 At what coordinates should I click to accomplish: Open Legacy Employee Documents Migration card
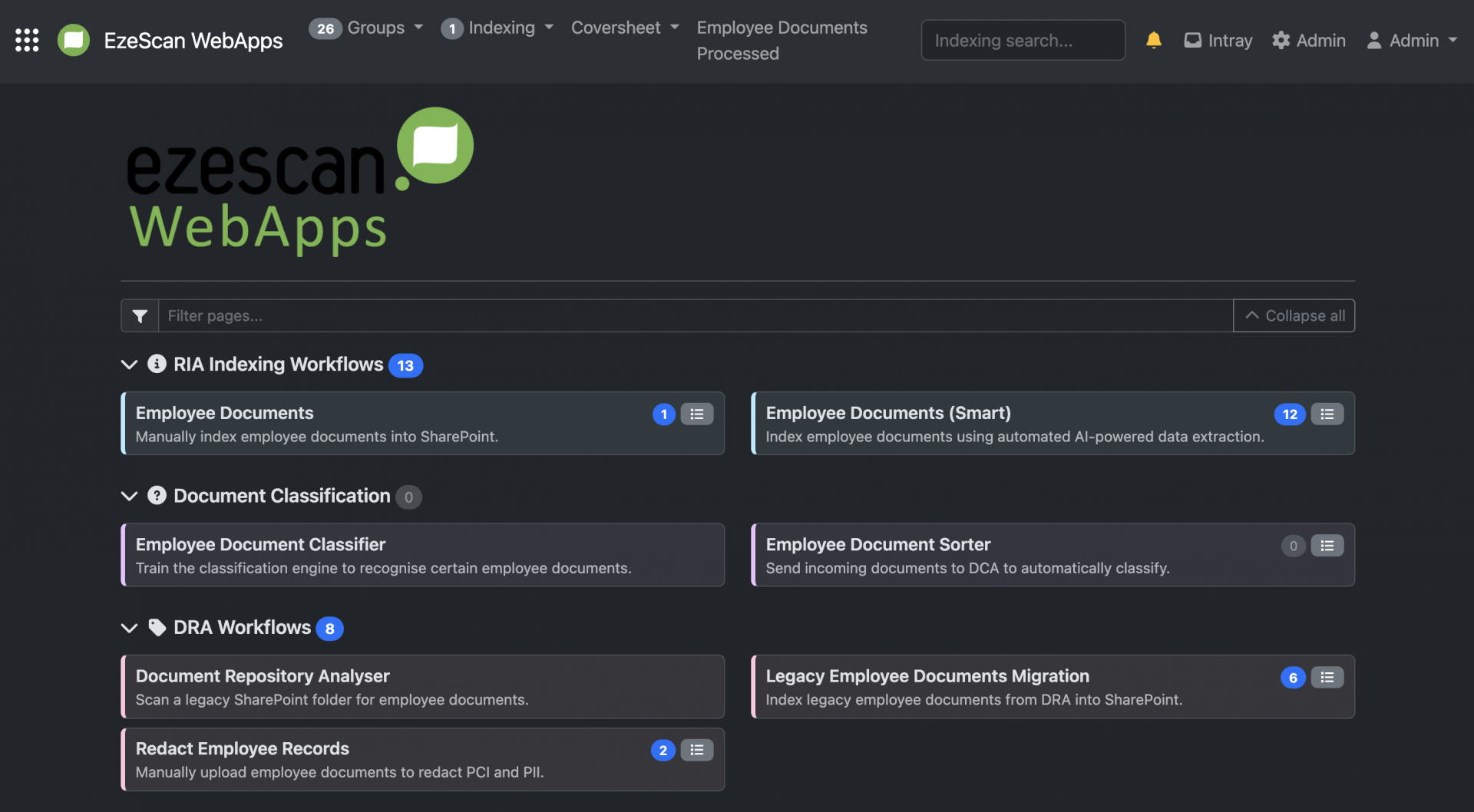[x=1053, y=687]
